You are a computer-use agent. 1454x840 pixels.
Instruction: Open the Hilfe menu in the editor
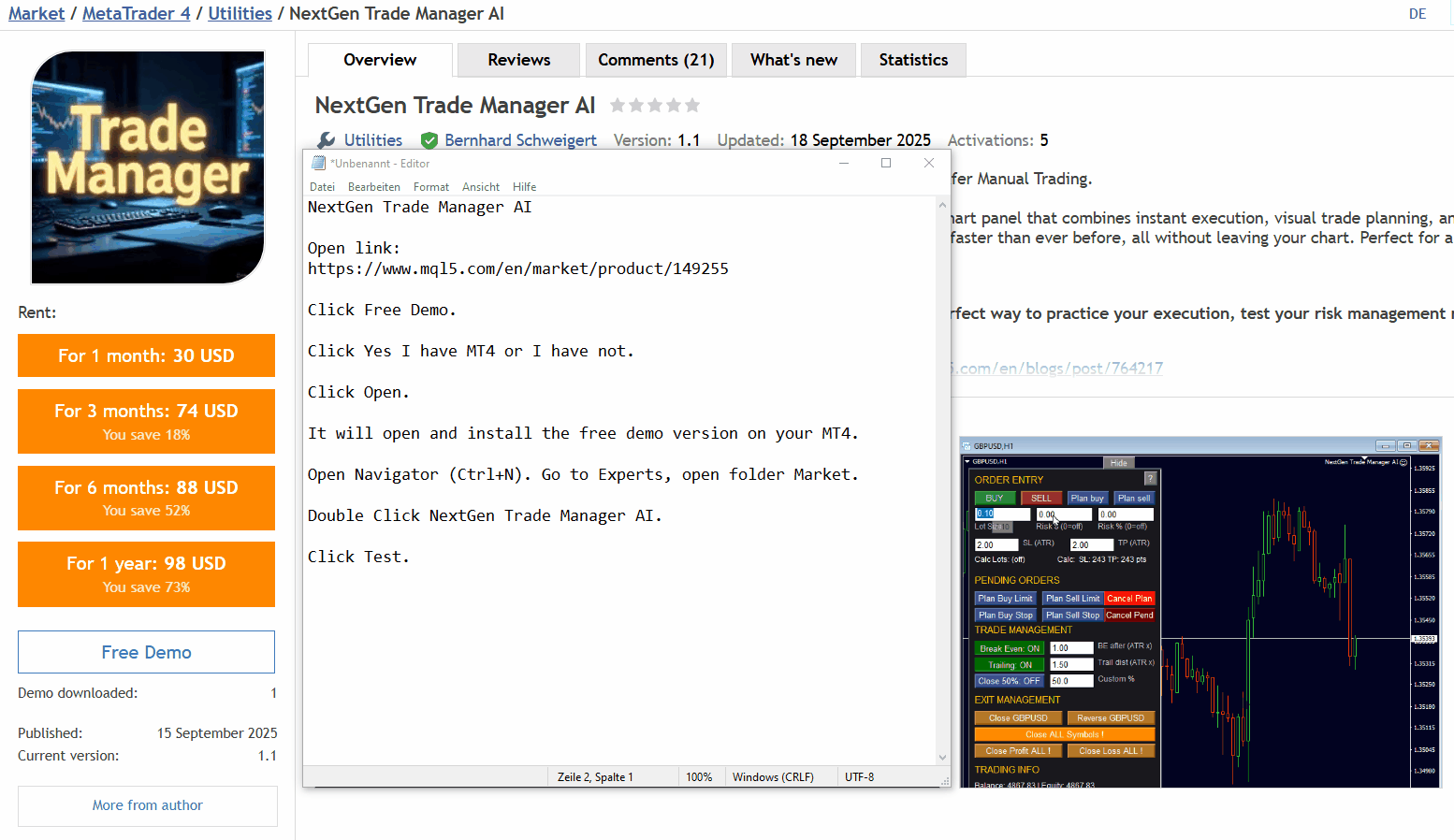[524, 187]
